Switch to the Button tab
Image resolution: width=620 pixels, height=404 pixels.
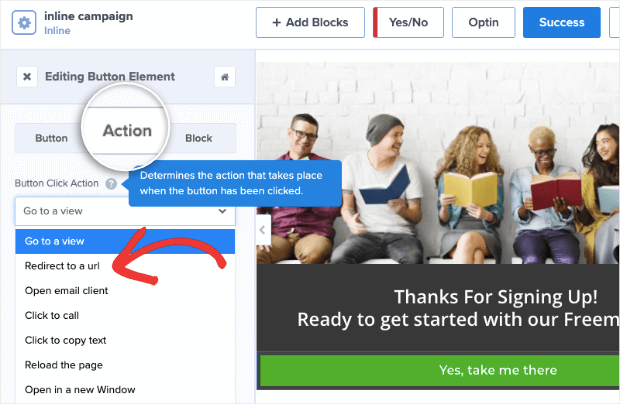click(x=51, y=138)
